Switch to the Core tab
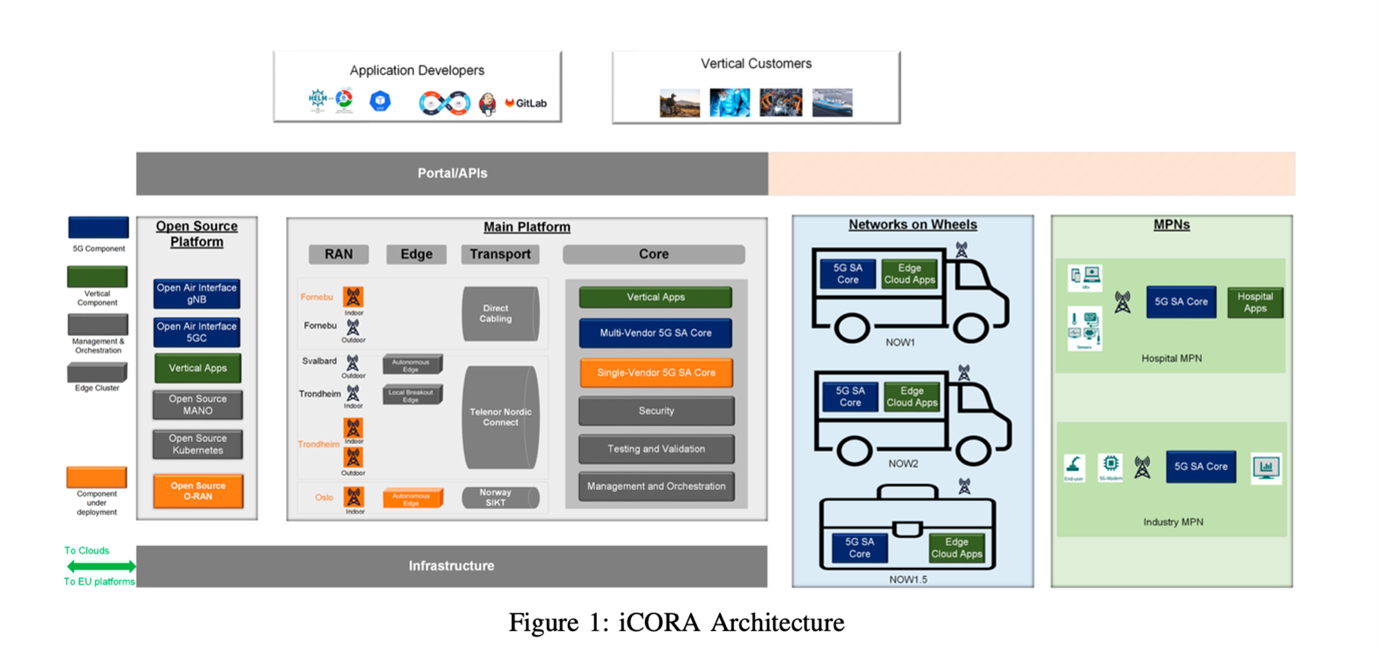 pos(653,254)
